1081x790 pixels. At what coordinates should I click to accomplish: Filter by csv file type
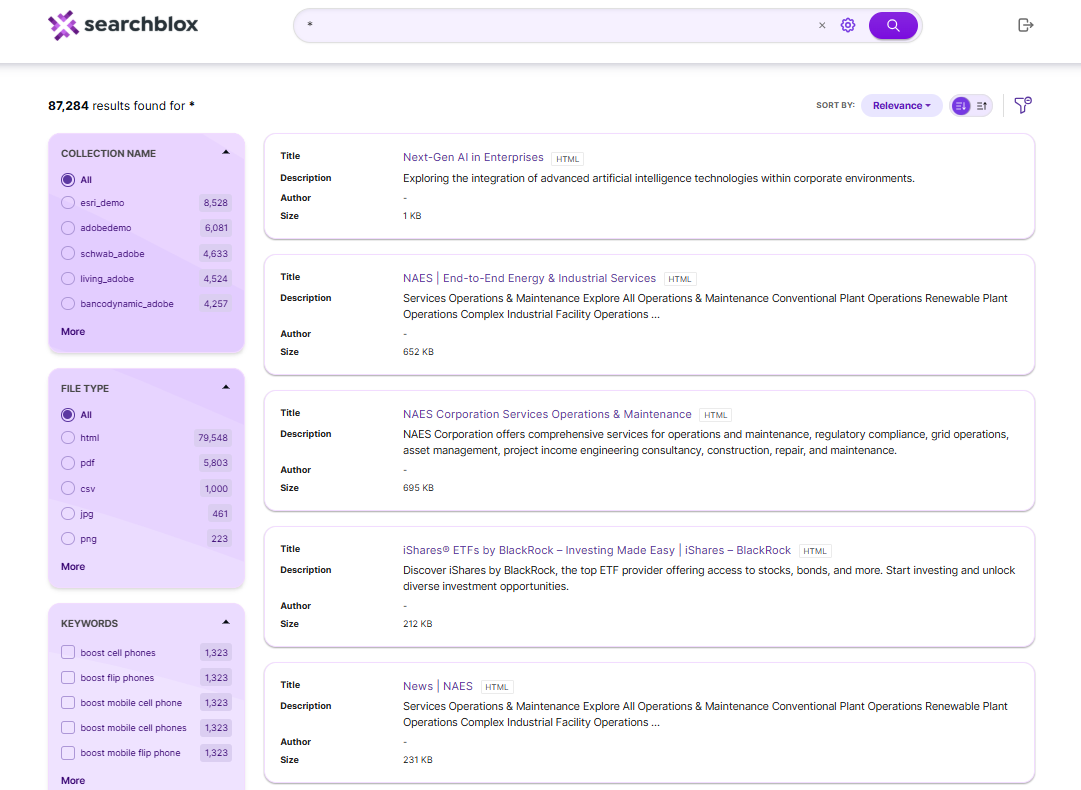pyautogui.click(x=68, y=489)
